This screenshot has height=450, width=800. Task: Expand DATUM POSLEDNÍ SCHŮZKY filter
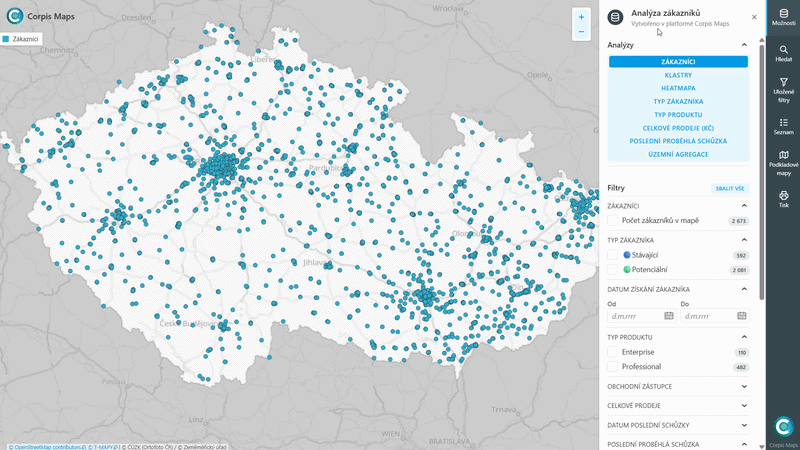tap(744, 425)
